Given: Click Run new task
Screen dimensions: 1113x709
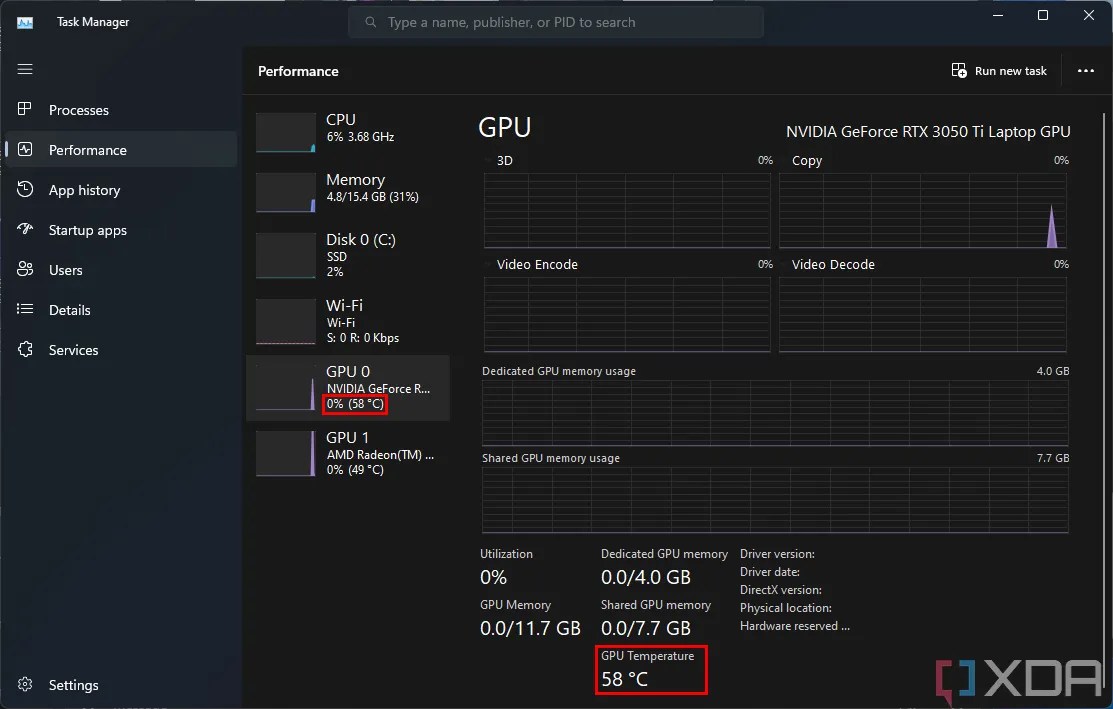Looking at the screenshot, I should (1000, 70).
